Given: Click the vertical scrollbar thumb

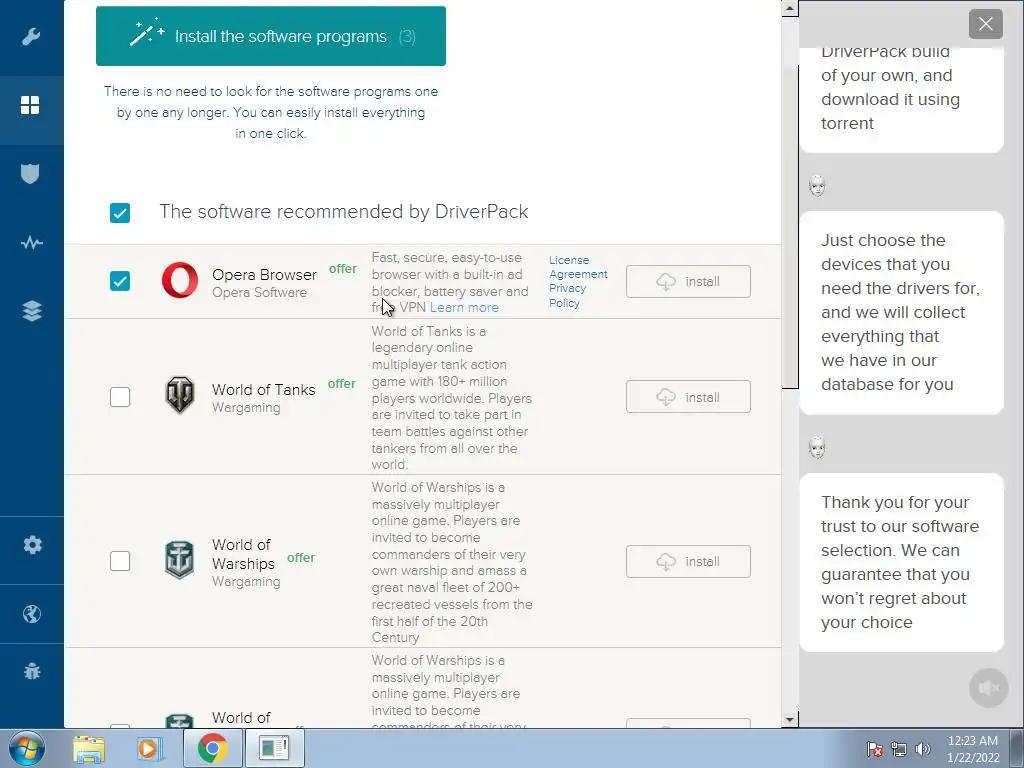Looking at the screenshot, I should click(x=790, y=226).
